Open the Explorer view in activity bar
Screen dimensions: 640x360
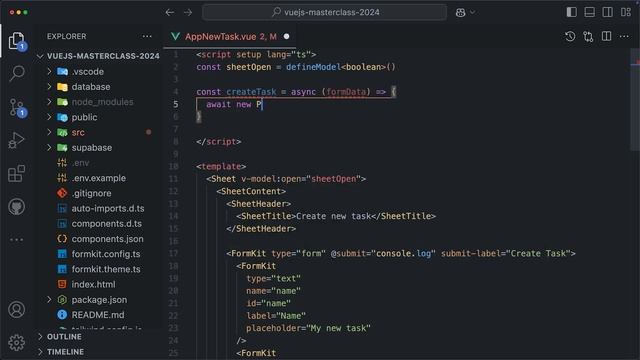(x=16, y=41)
